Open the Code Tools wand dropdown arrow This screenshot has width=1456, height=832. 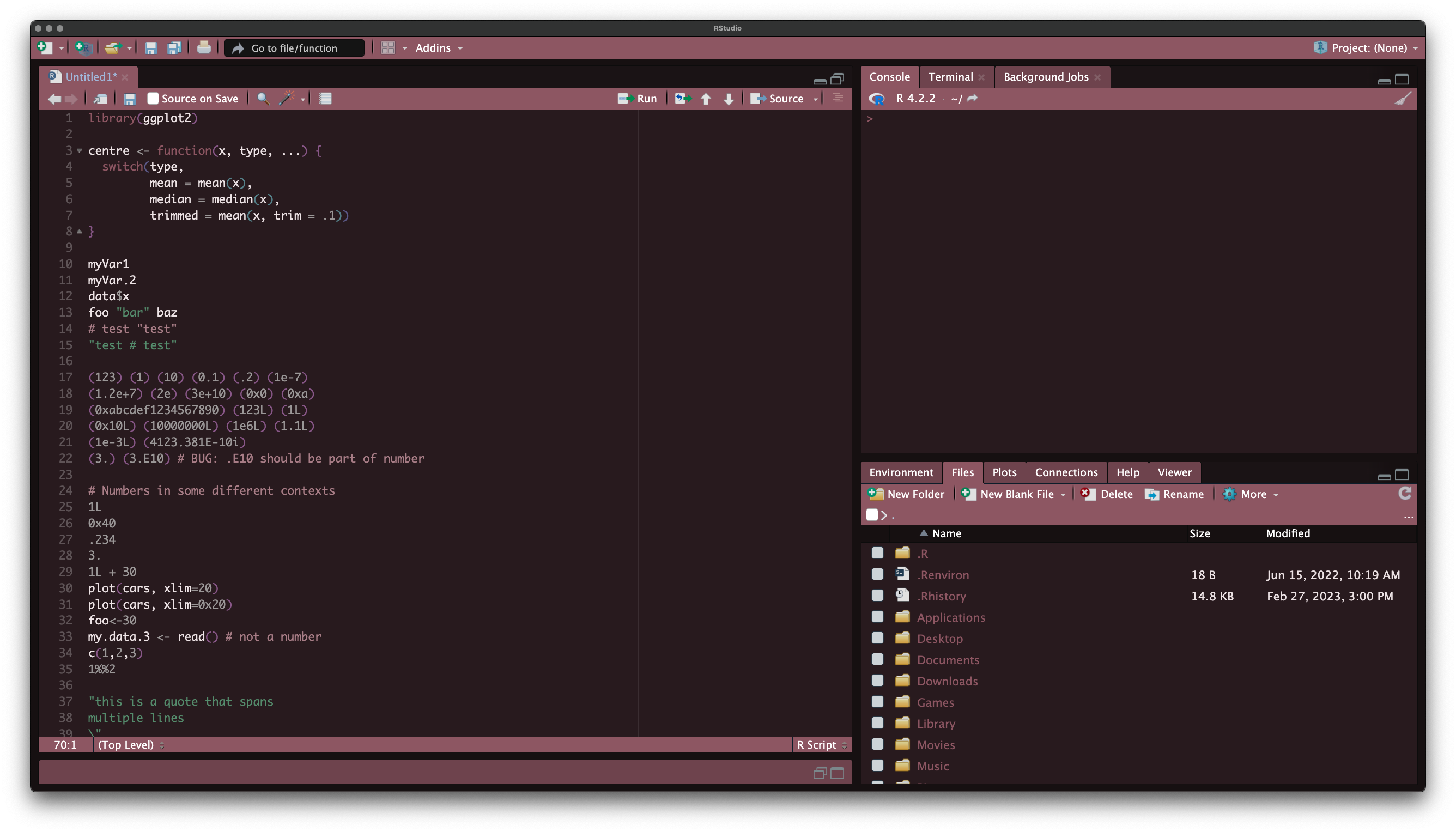pyautogui.click(x=303, y=99)
